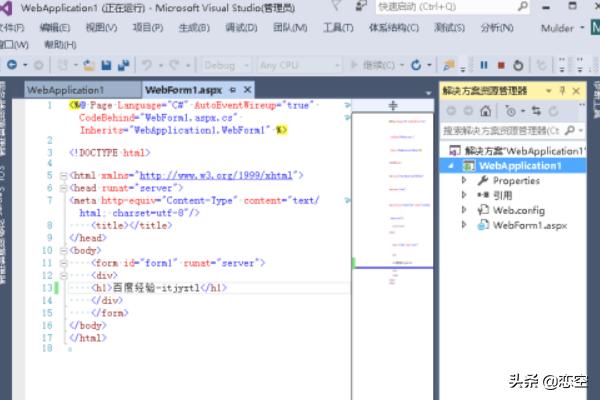600x400 pixels.
Task: Click the Home icon in Solution Explorer
Action: coord(486,111)
